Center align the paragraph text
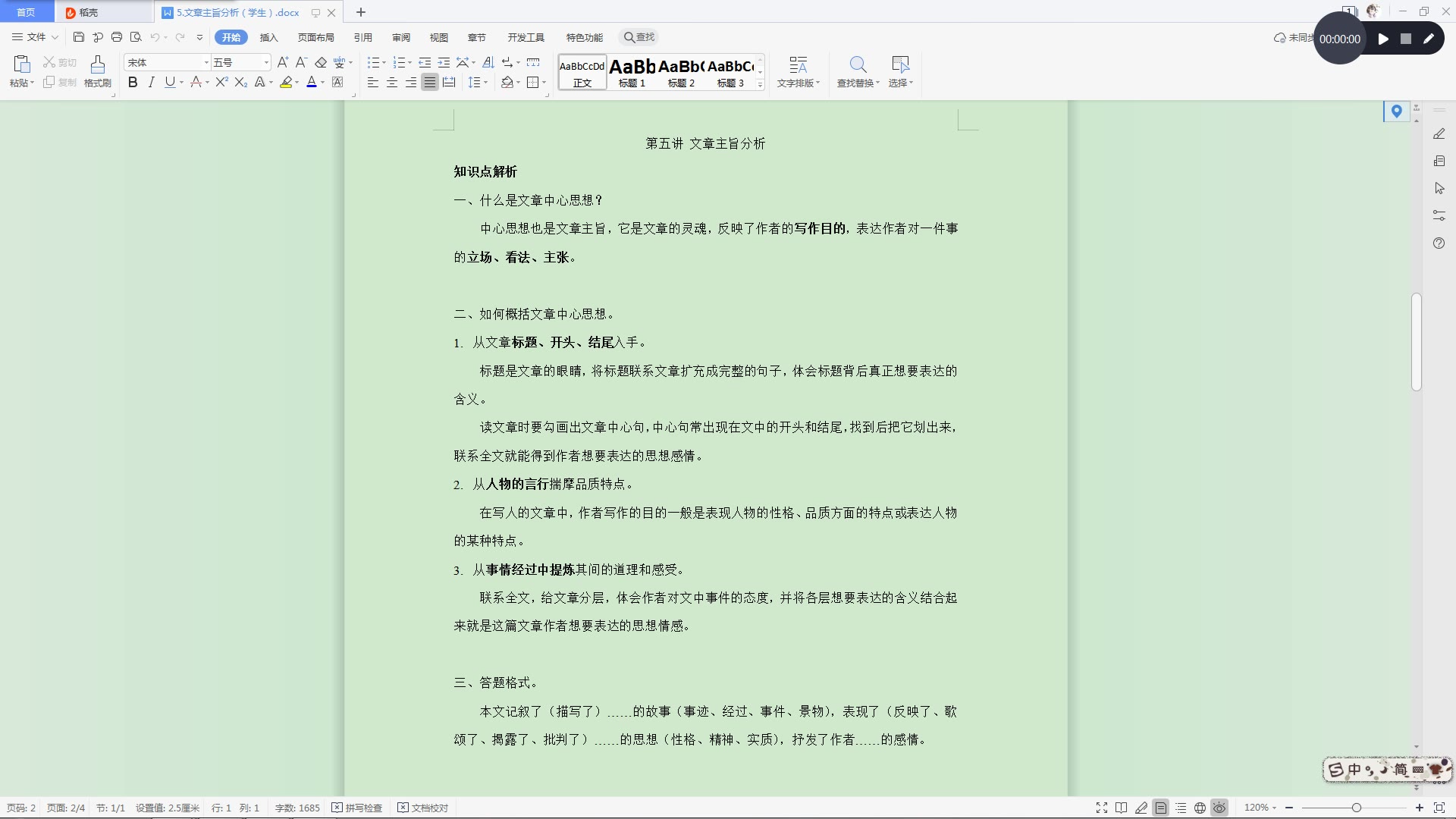The width and height of the screenshot is (1456, 819). click(x=392, y=83)
